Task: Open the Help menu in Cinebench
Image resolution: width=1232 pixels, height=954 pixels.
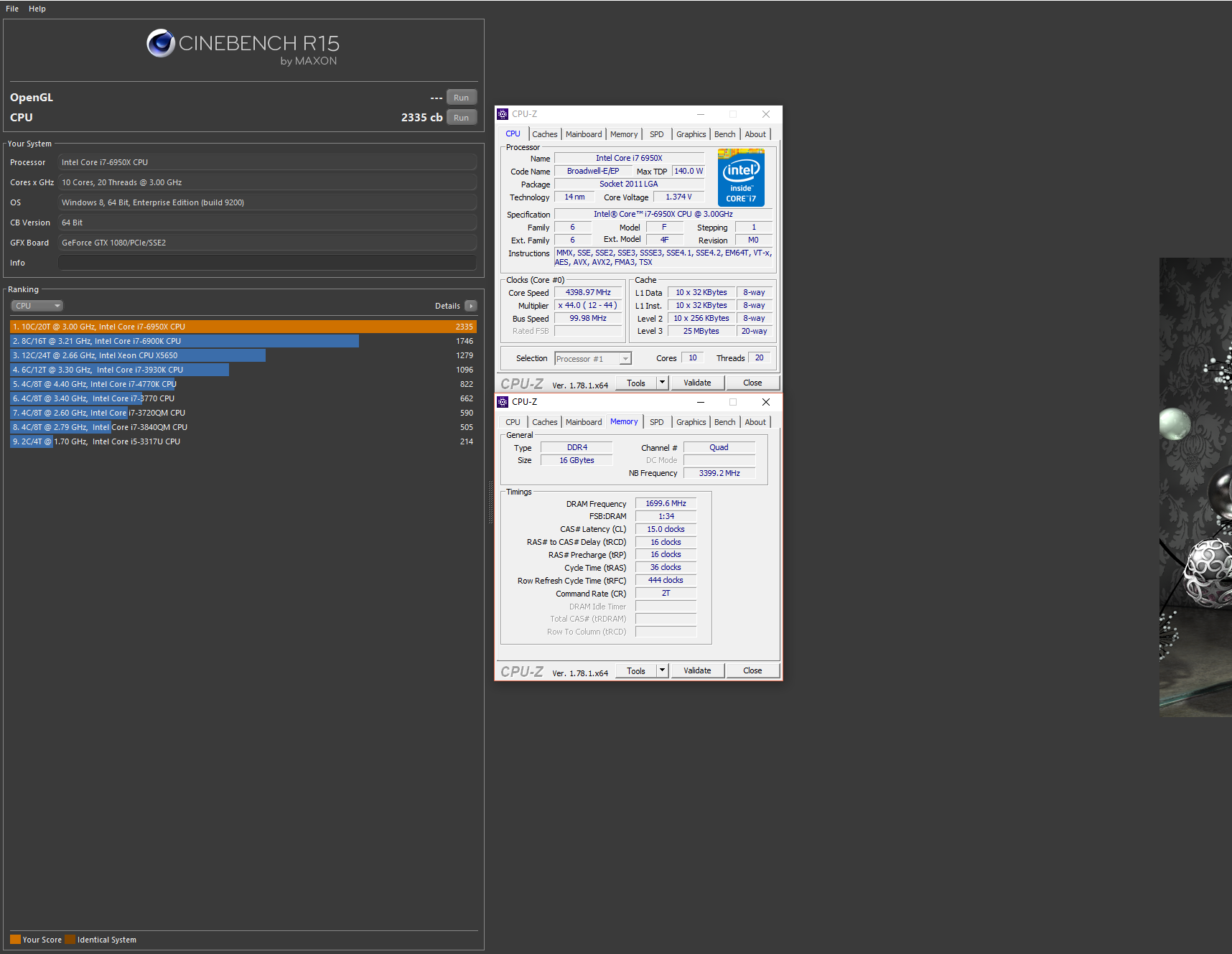Action: point(37,9)
